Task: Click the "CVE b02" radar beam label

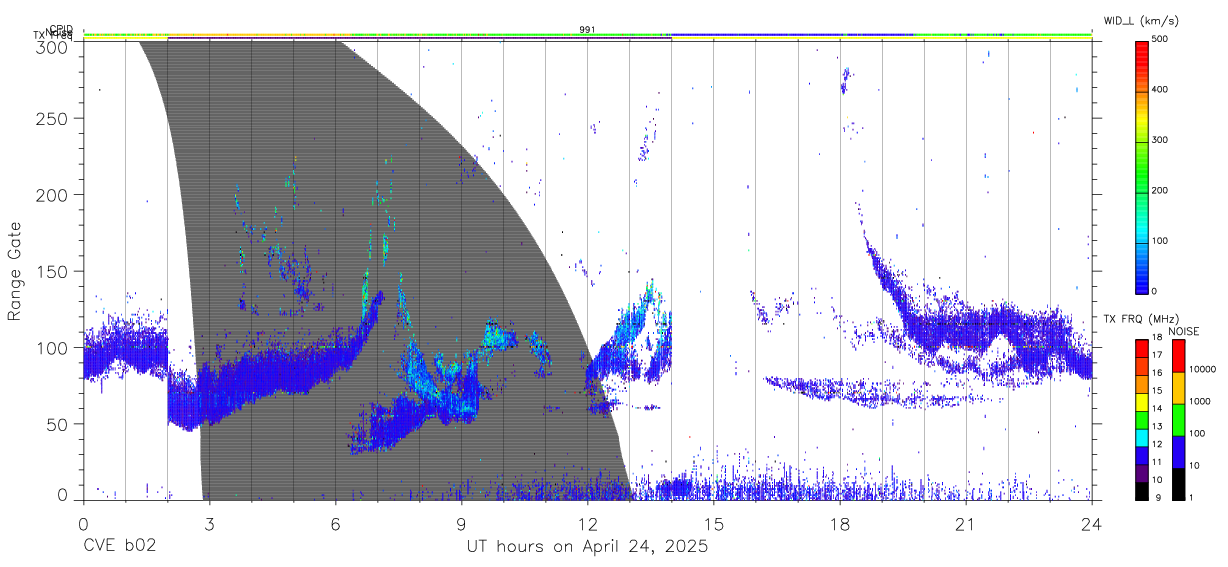Action: pyautogui.click(x=119, y=547)
